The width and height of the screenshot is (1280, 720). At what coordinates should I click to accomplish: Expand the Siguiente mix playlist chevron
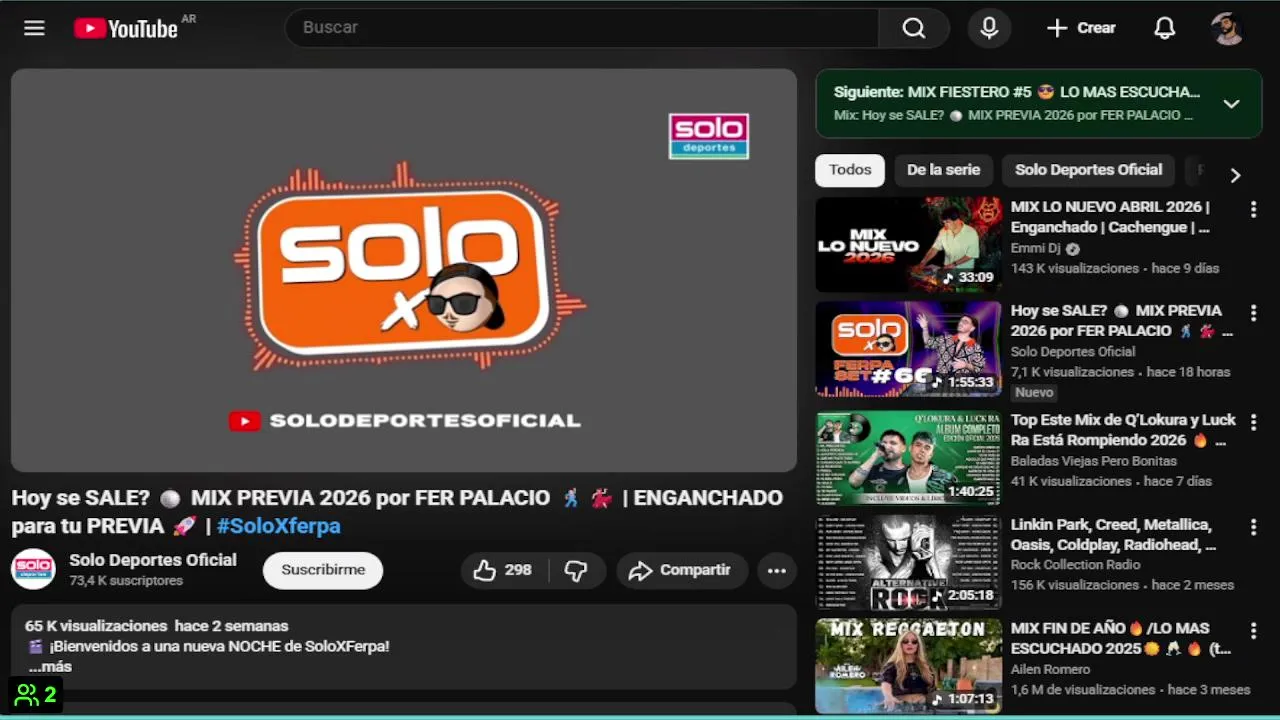point(1231,103)
